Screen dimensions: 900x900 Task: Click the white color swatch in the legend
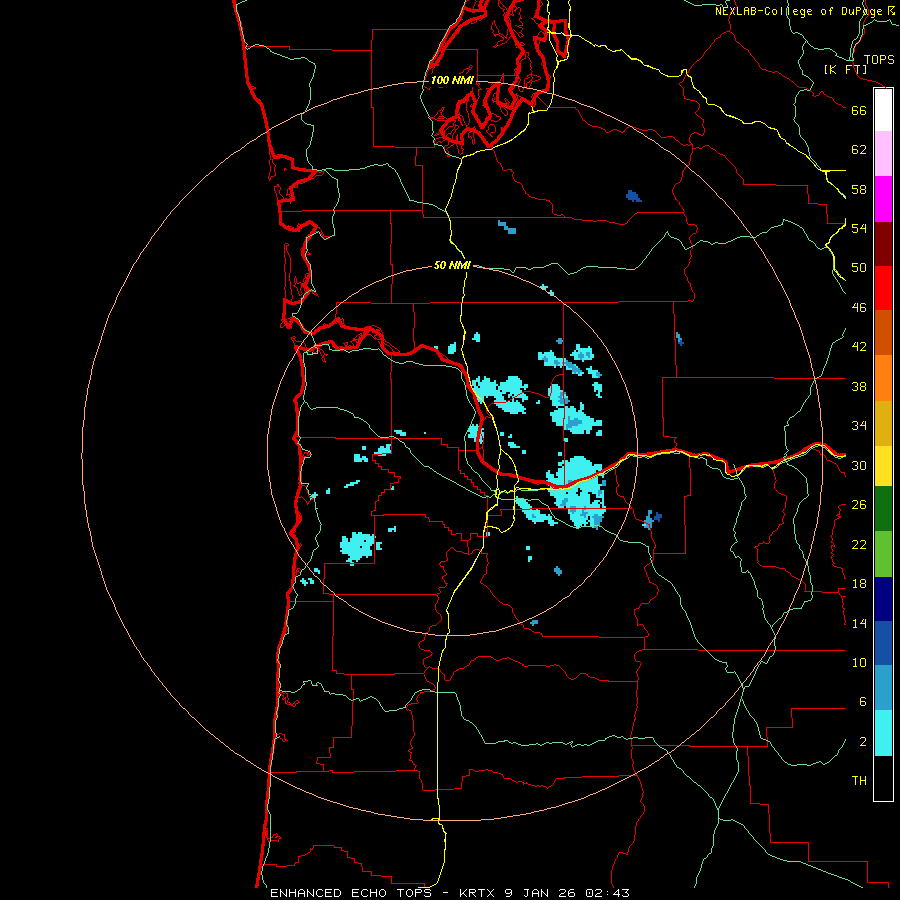(883, 110)
